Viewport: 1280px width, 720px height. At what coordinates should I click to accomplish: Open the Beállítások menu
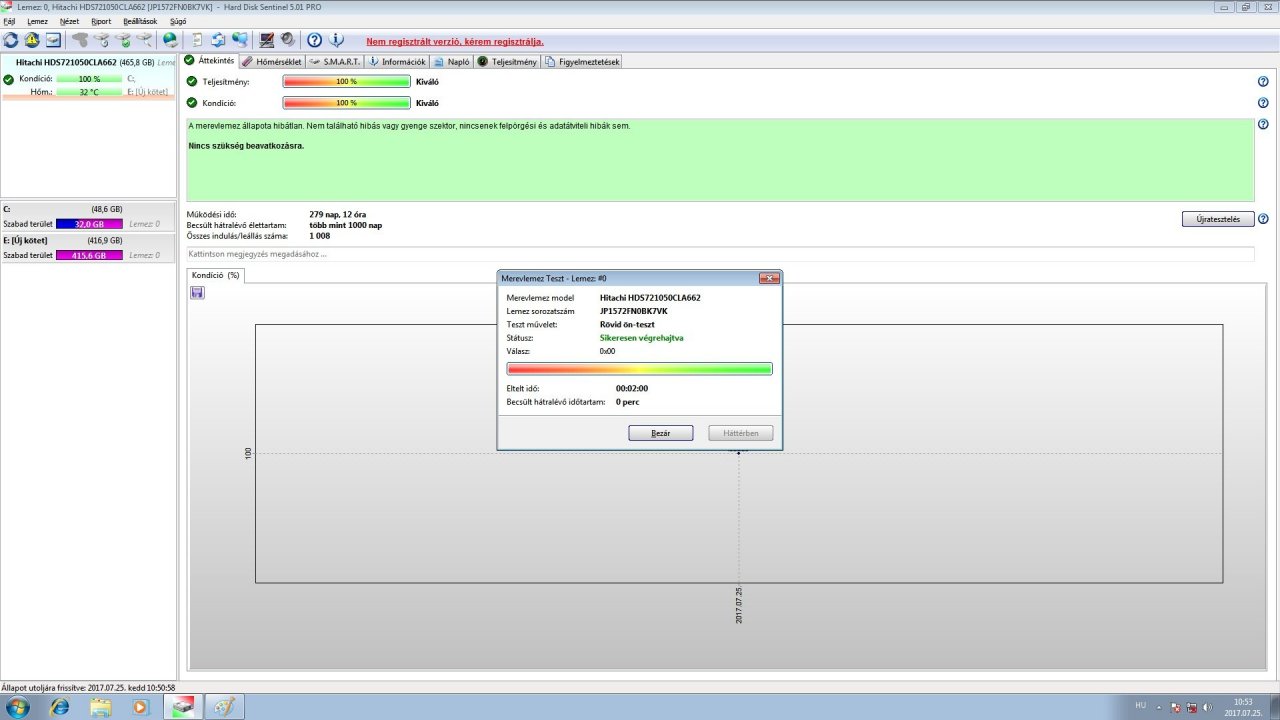(x=142, y=21)
